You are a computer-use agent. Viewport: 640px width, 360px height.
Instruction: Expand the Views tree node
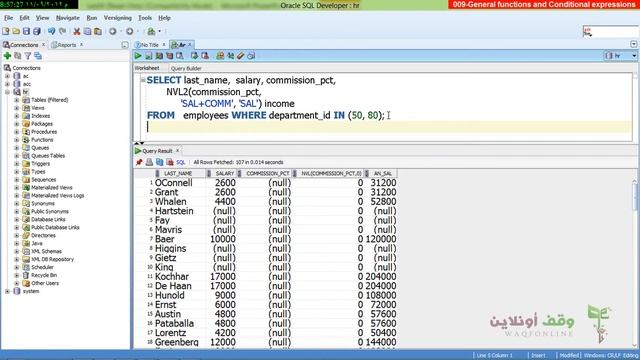point(17,108)
